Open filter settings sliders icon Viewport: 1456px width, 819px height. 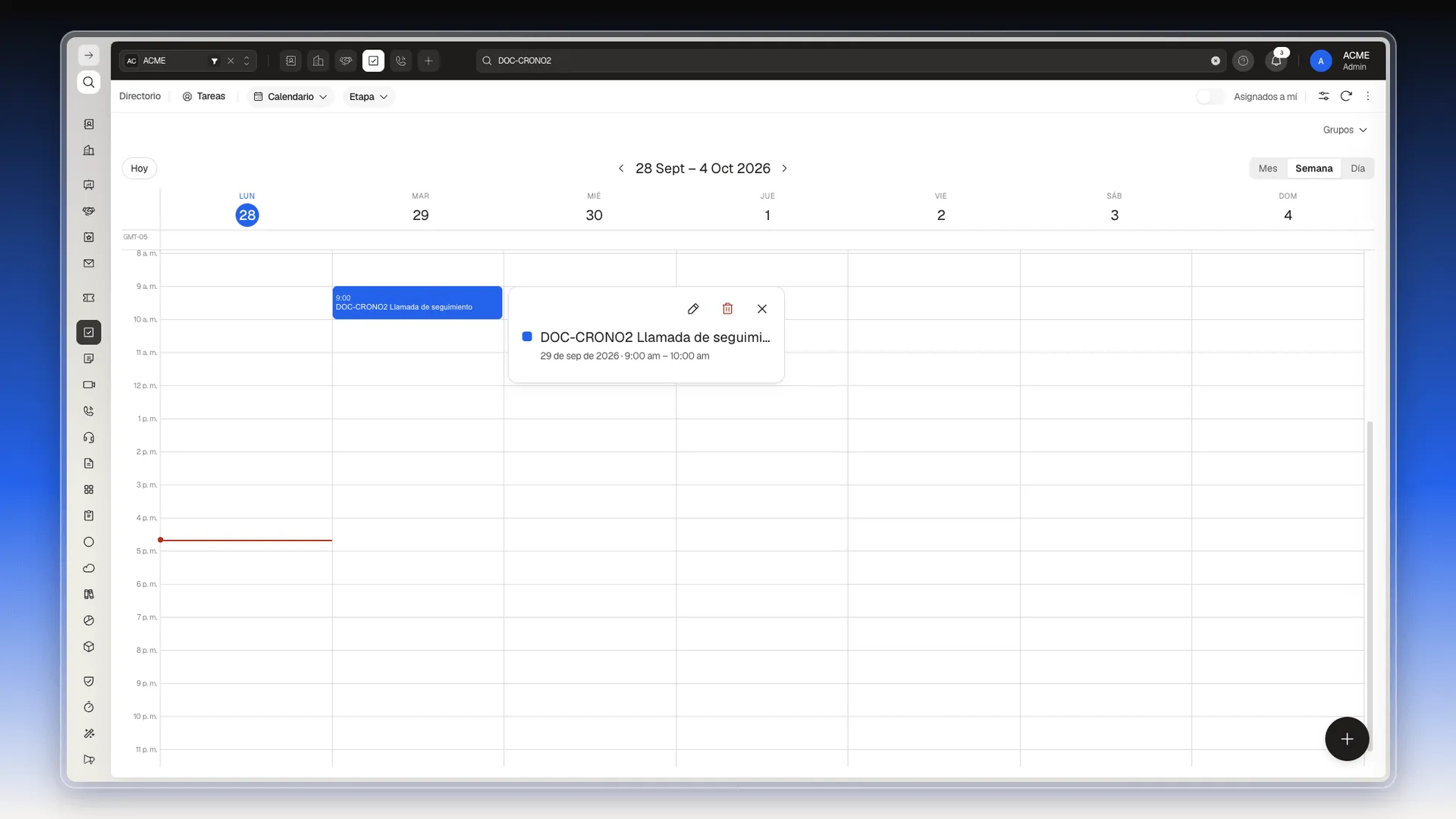(1323, 96)
